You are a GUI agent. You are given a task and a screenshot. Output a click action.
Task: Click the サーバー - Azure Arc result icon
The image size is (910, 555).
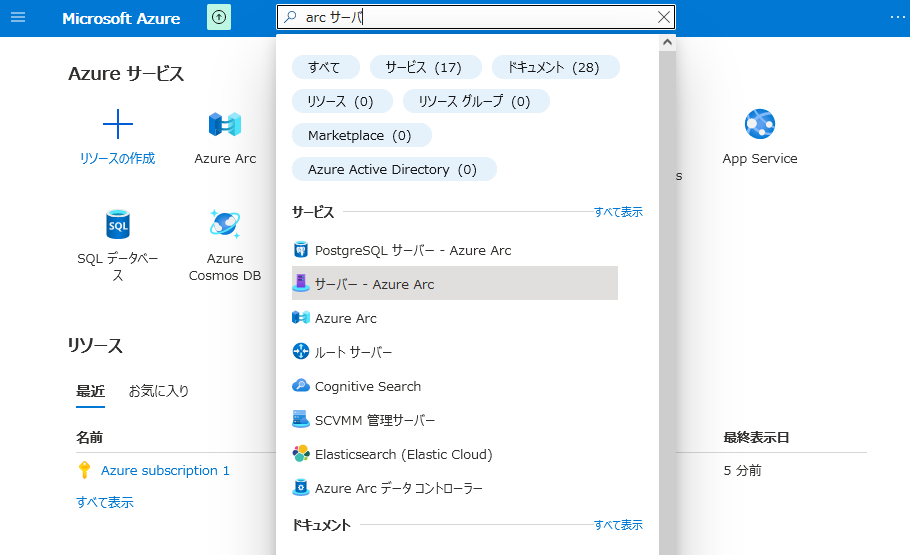pyautogui.click(x=301, y=283)
